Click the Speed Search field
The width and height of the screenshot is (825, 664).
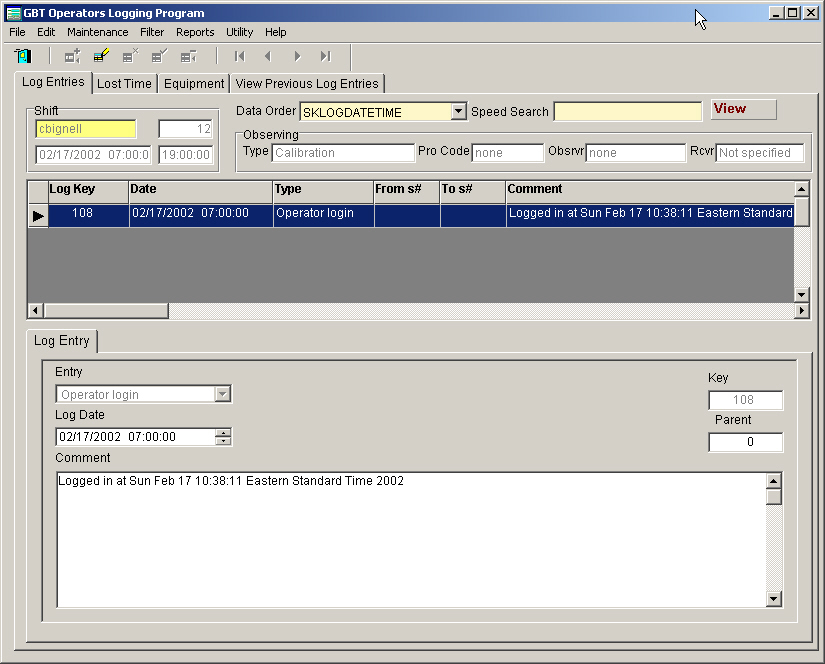pyautogui.click(x=628, y=112)
